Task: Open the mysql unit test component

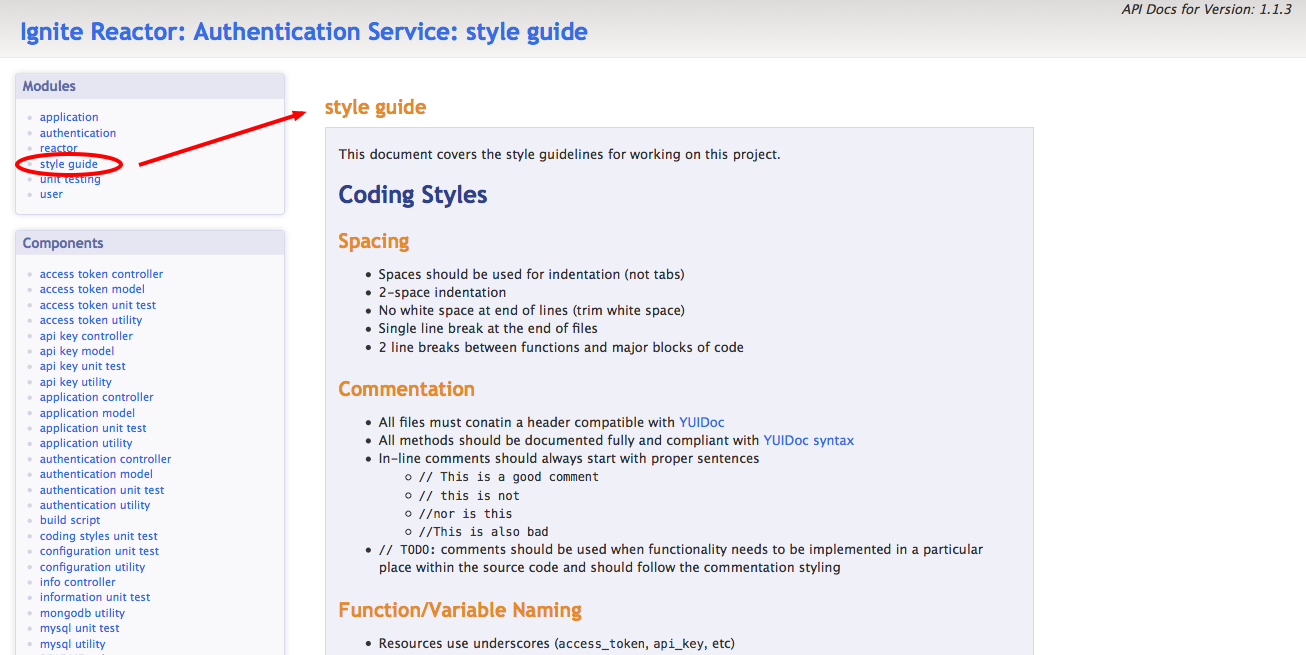Action: [79, 627]
